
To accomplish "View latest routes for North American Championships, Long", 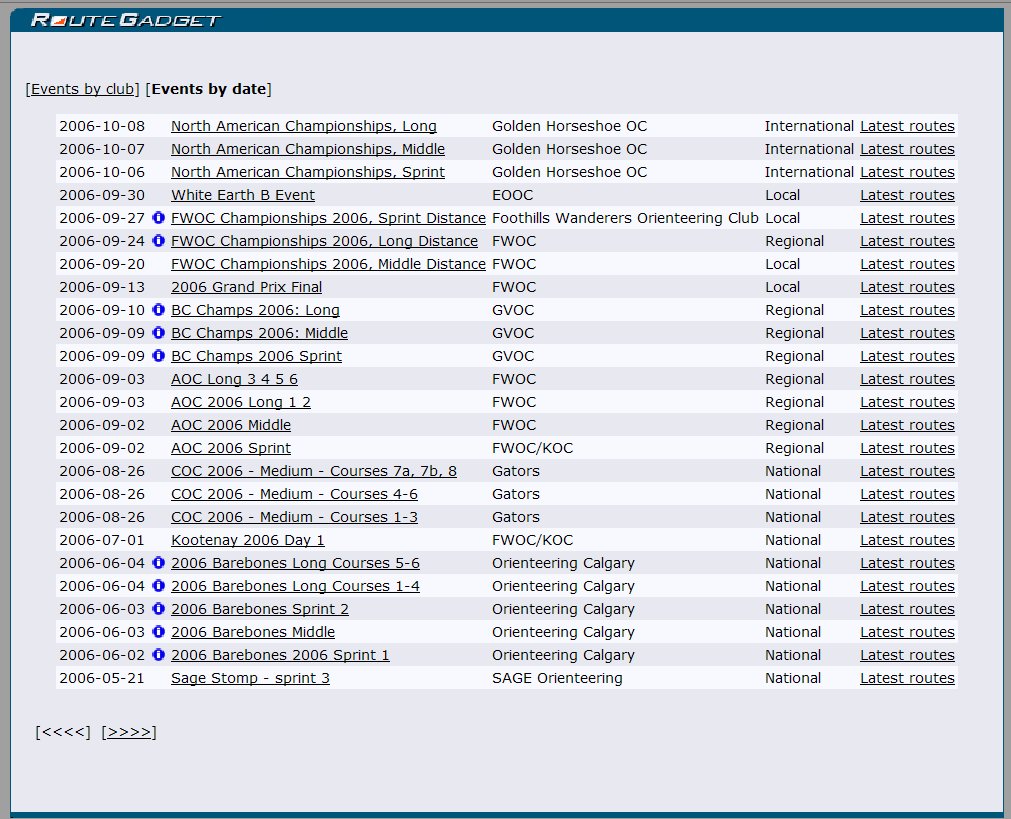I will point(907,126).
